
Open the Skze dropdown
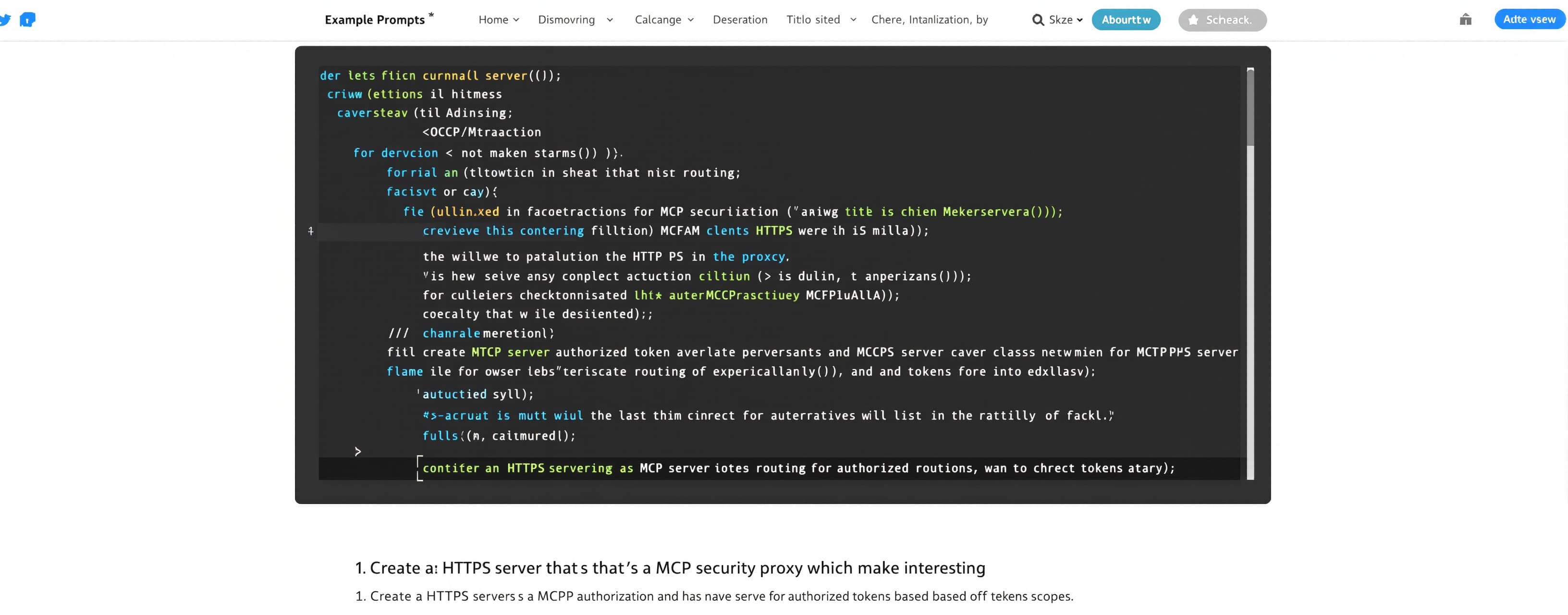coord(1065,20)
